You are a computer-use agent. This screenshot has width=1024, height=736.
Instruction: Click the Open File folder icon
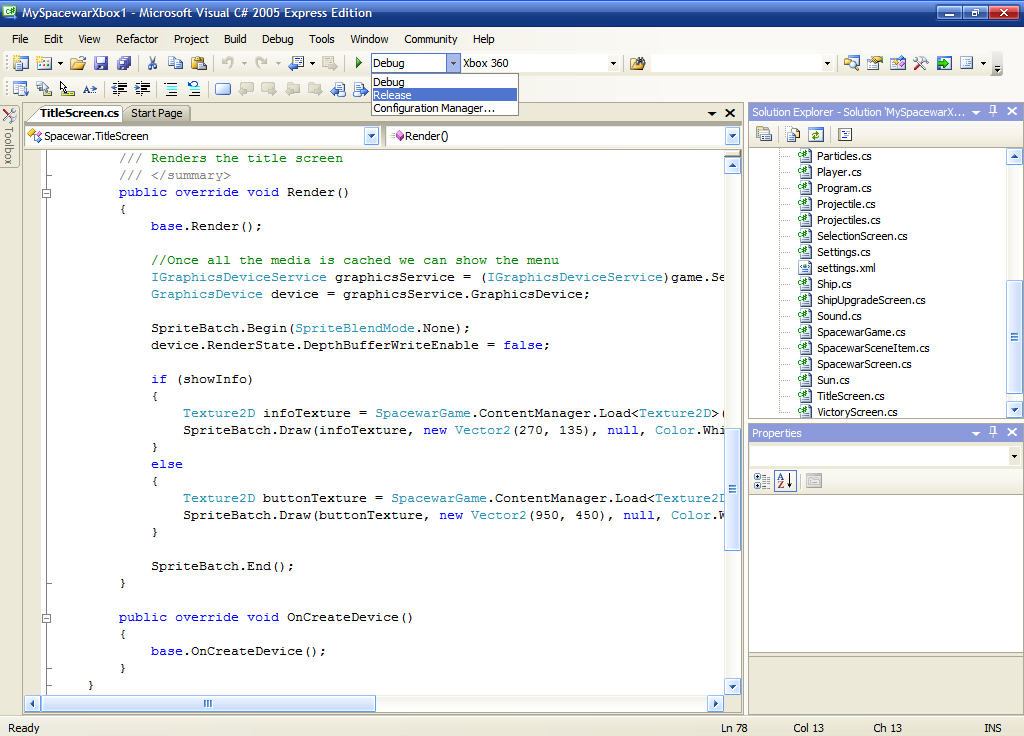pos(77,63)
